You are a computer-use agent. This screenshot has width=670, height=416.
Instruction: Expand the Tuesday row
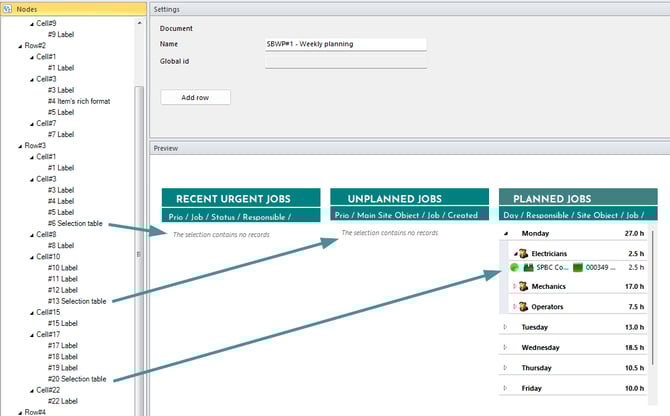(506, 327)
